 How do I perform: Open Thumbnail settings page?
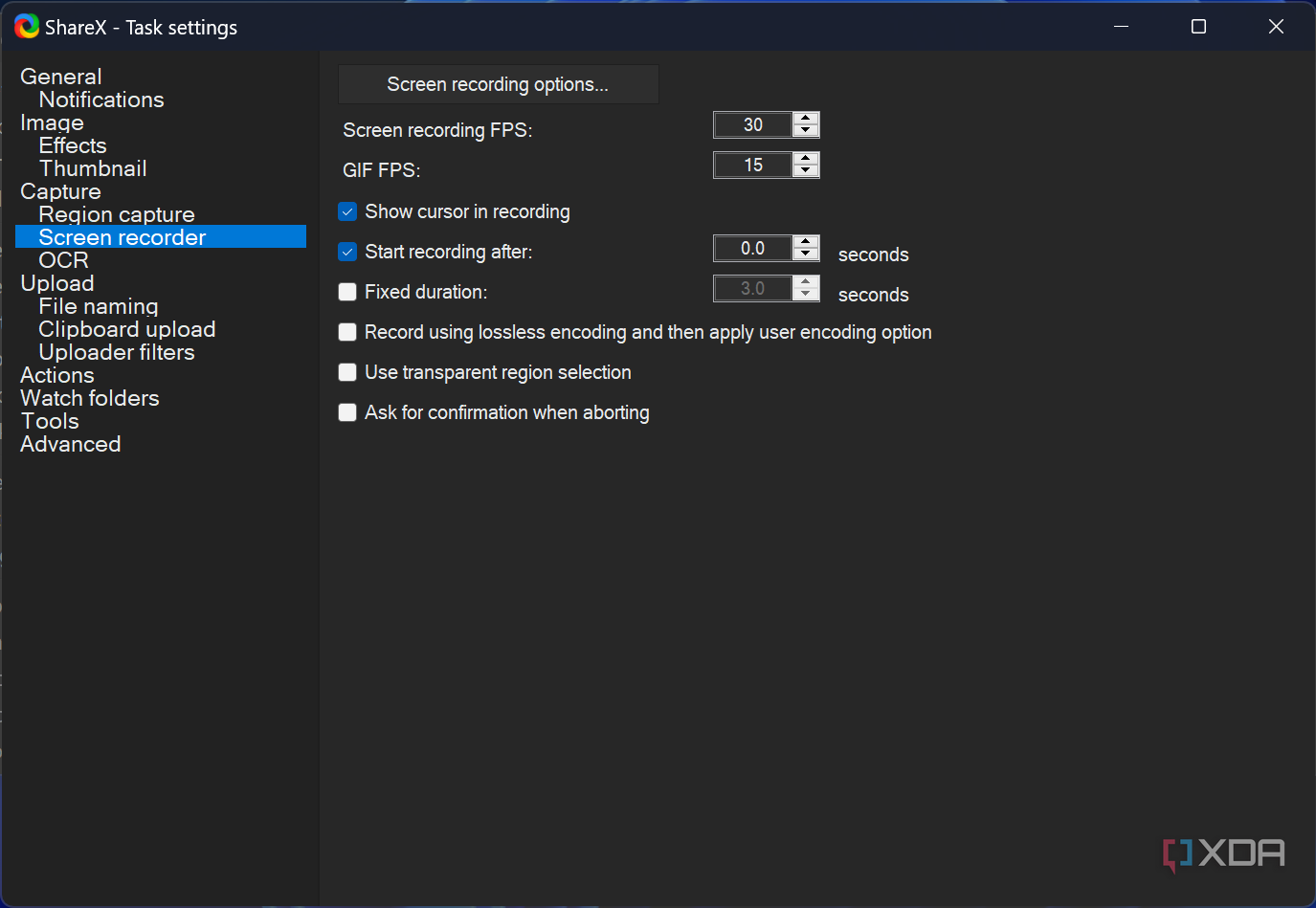[93, 168]
